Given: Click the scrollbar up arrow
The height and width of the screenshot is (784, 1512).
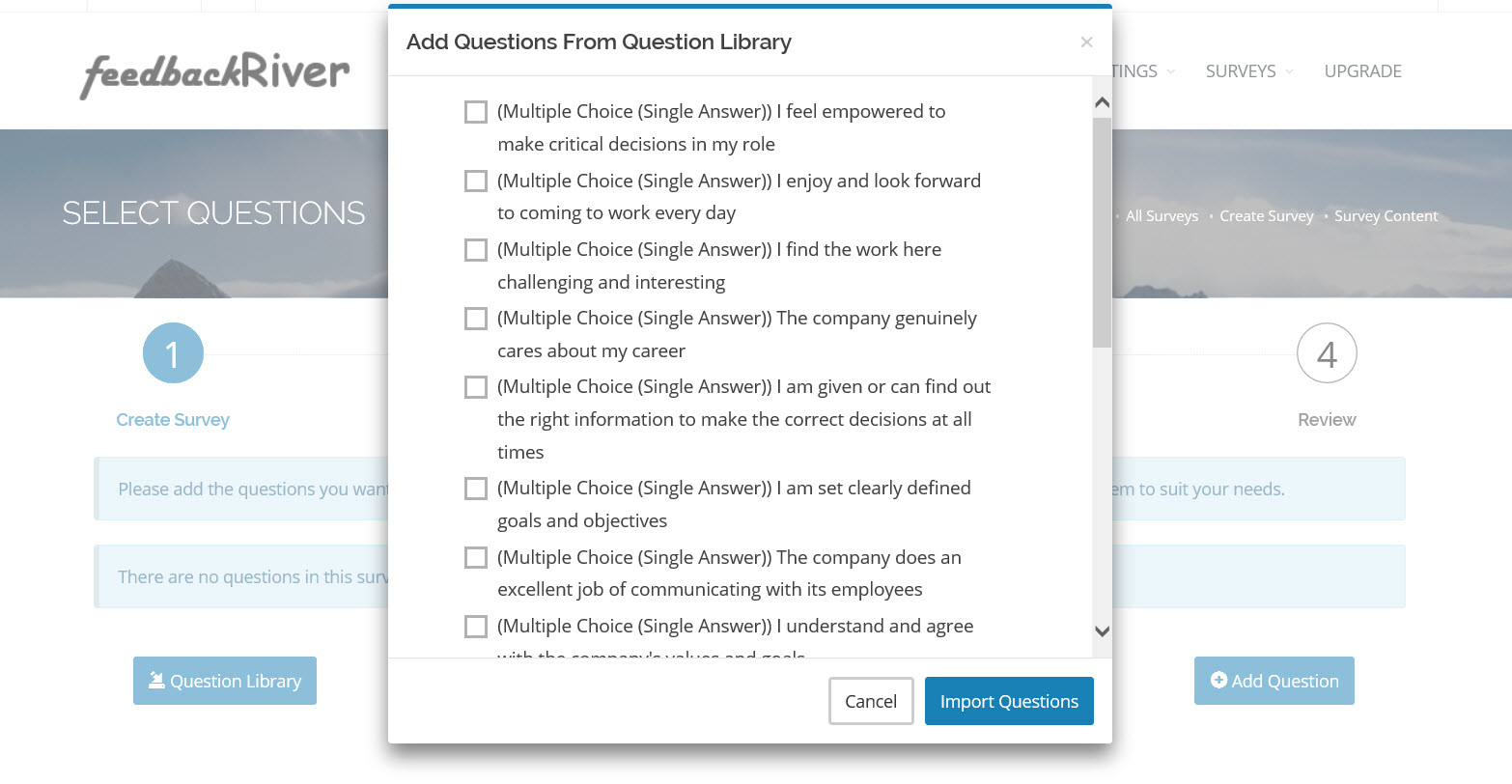Looking at the screenshot, I should (1102, 102).
